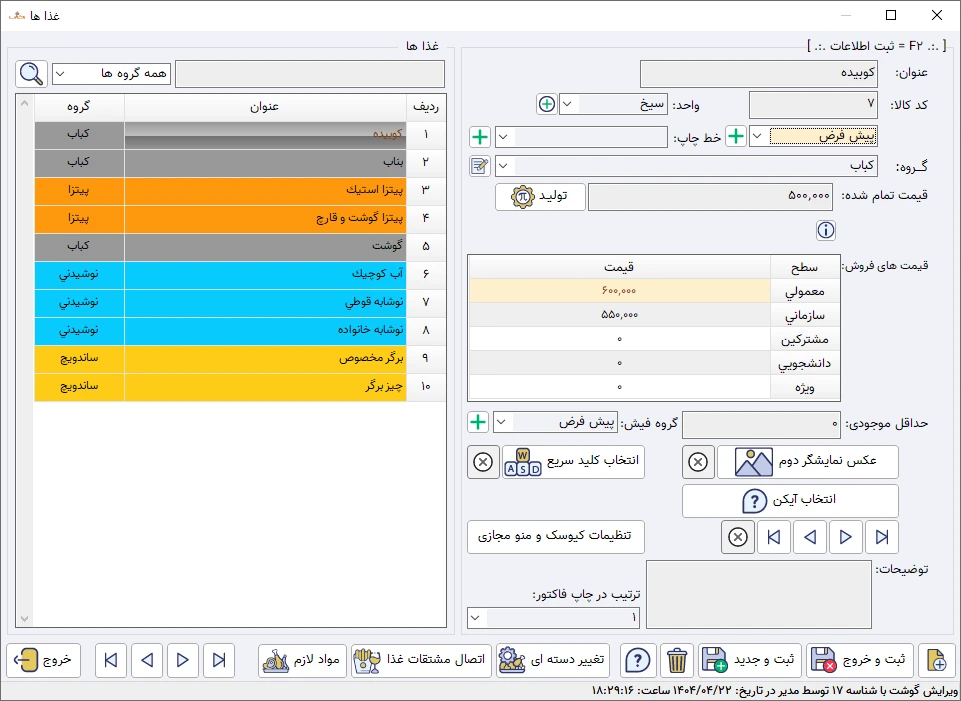
Task: Go to first icon in icon picker
Action: (774, 537)
